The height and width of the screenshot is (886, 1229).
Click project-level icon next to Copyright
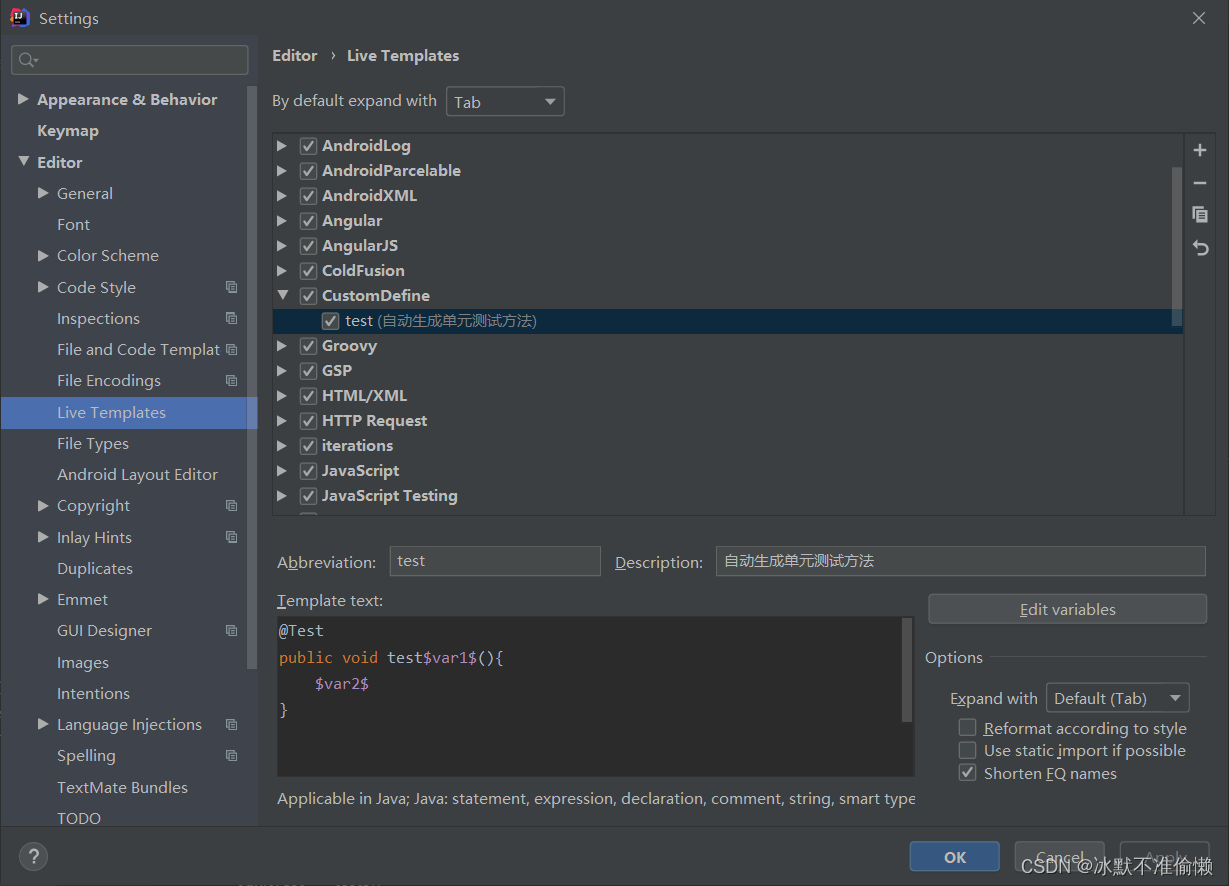[232, 505]
